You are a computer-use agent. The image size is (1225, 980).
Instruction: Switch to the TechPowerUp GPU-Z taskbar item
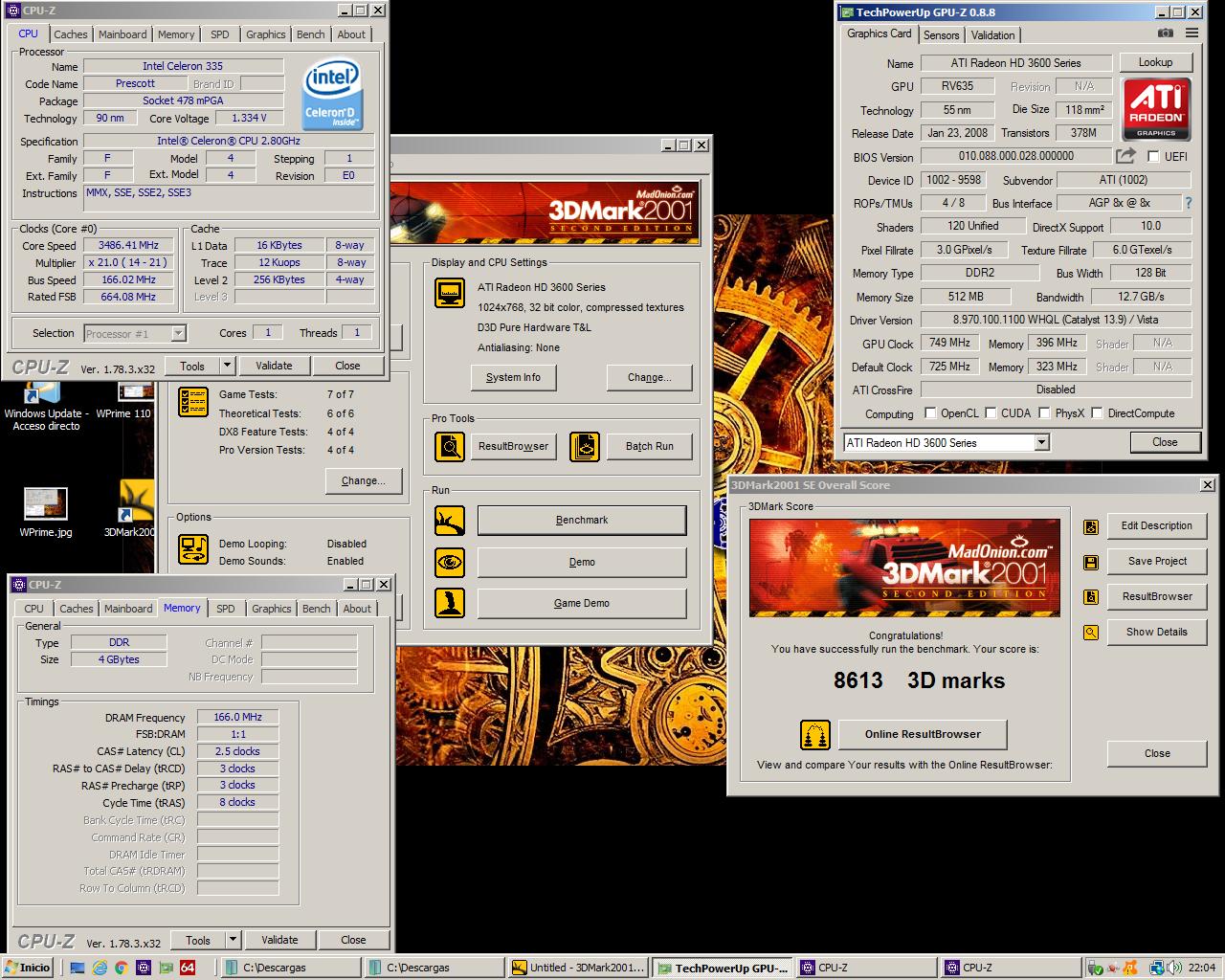[x=724, y=968]
